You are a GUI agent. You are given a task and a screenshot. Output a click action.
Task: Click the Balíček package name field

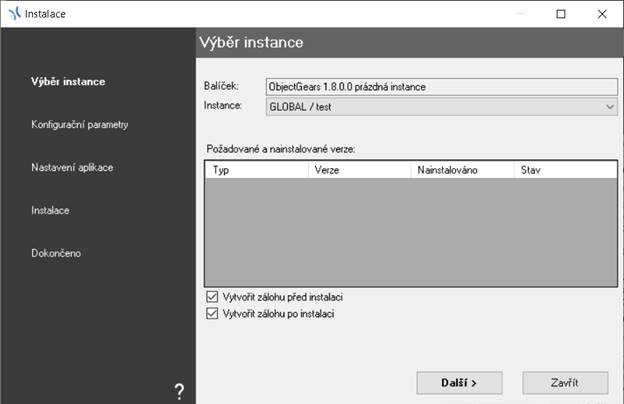440,87
